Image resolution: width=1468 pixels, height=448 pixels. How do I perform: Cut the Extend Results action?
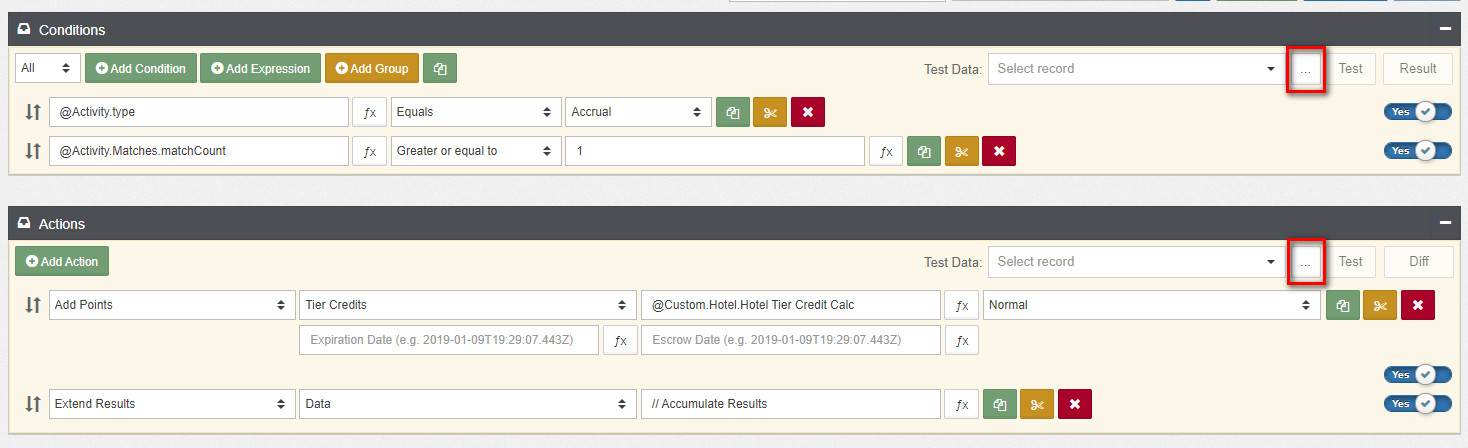coord(1037,404)
